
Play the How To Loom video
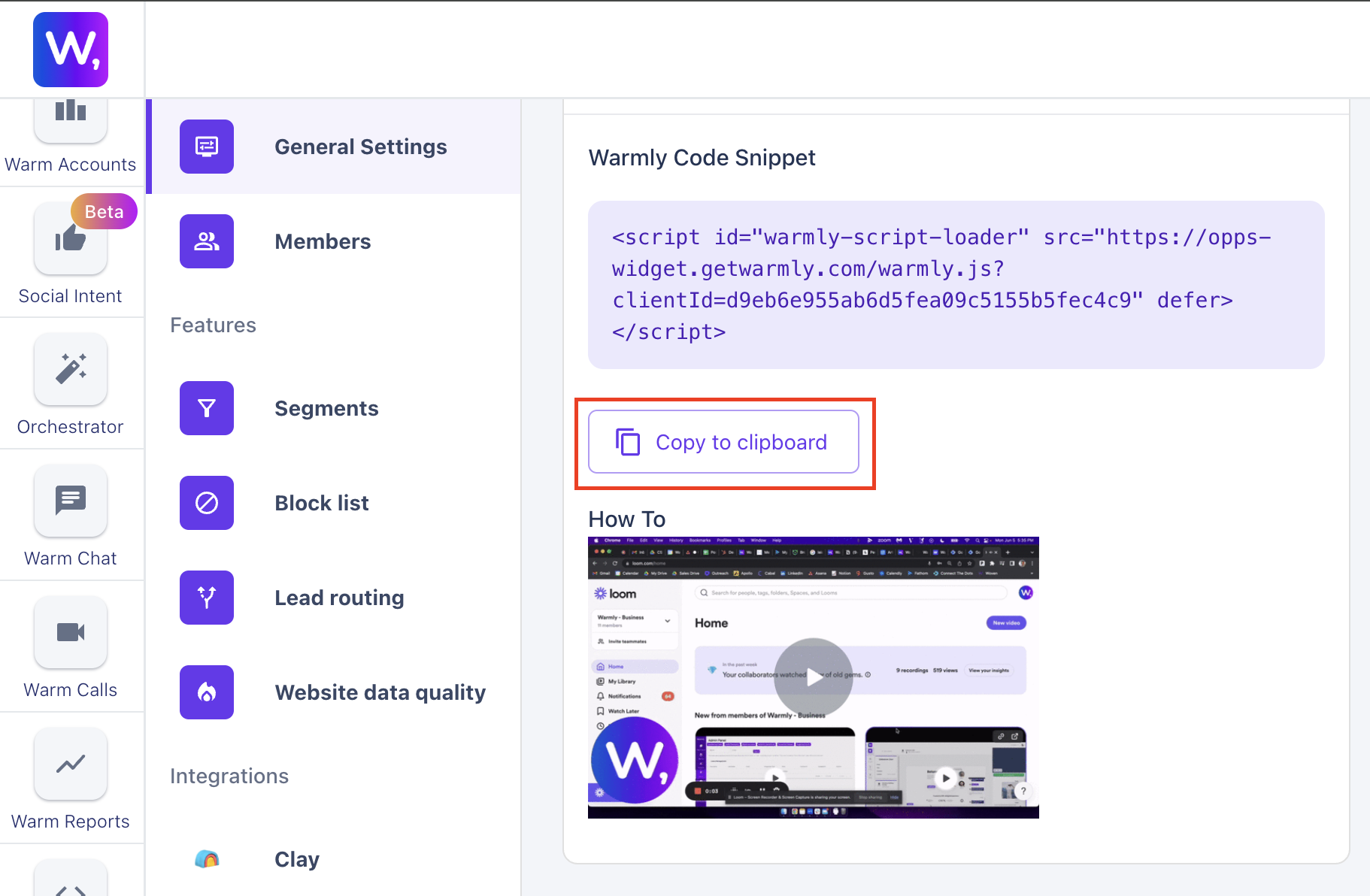pyautogui.click(x=814, y=677)
